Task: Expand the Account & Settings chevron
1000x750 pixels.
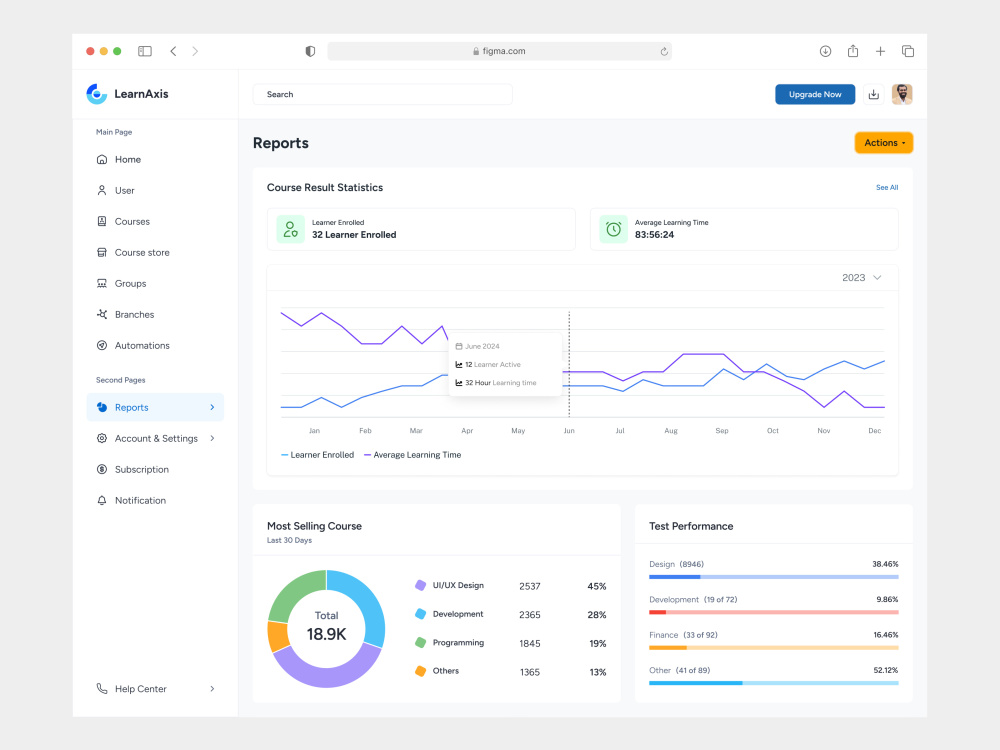Action: (212, 438)
